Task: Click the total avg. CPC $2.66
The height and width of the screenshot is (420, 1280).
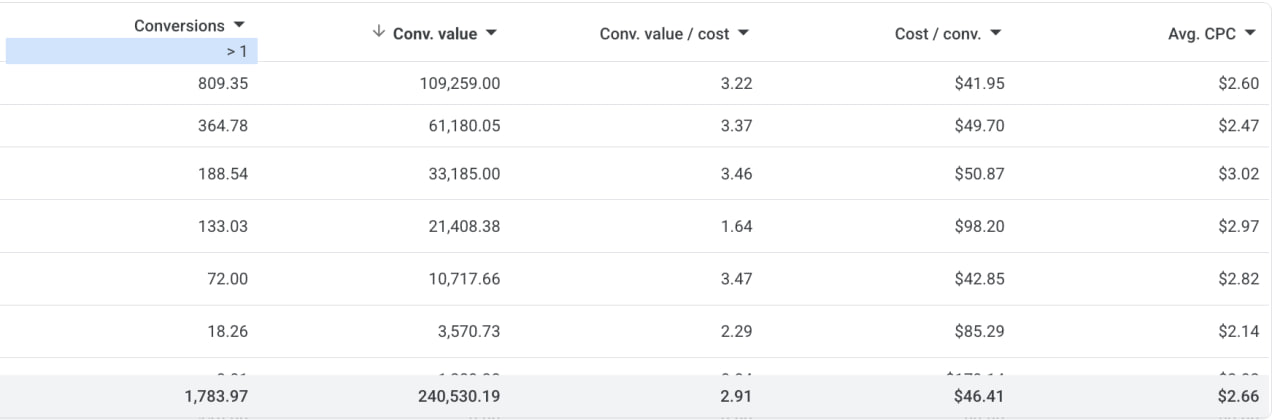Action: click(x=1238, y=396)
